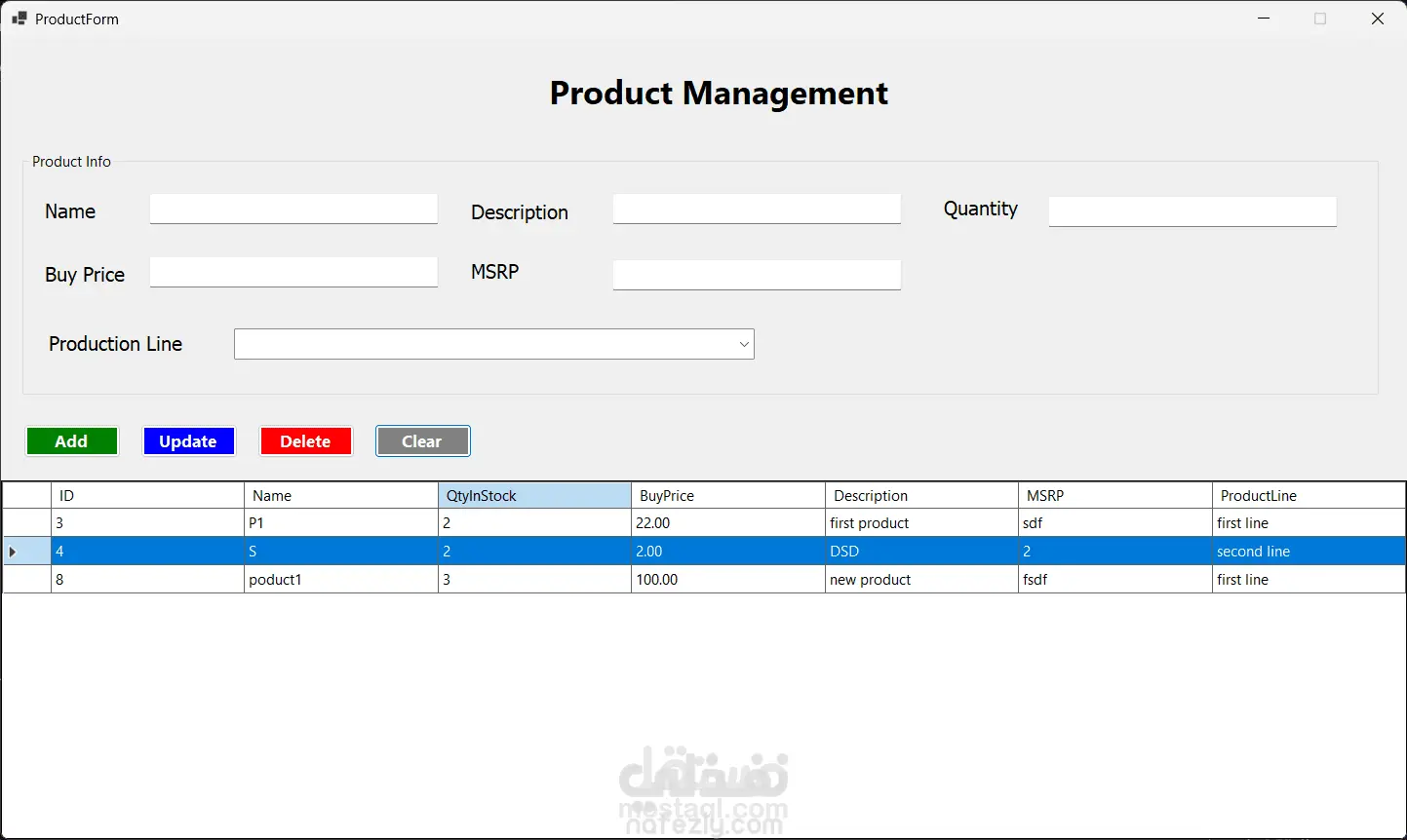Viewport: 1407px width, 840px height.
Task: Focus the Quantity text field
Action: coord(1192,211)
